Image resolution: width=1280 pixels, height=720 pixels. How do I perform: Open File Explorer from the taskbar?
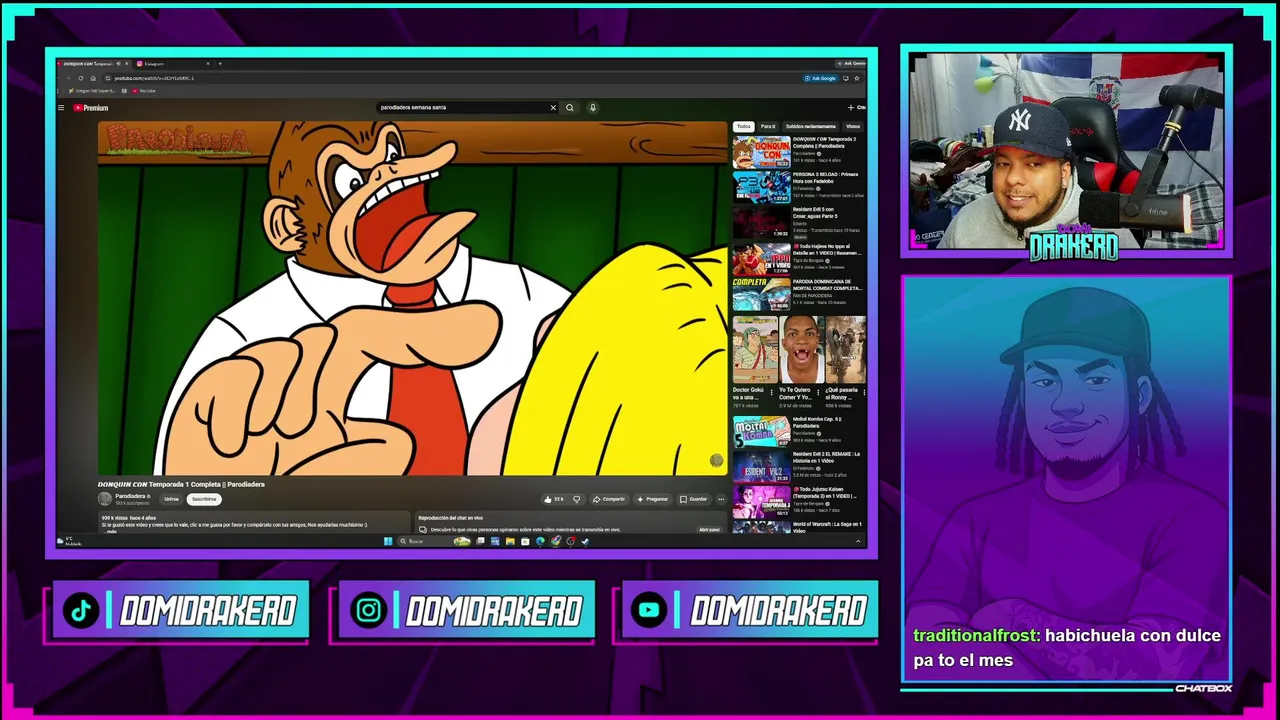510,541
